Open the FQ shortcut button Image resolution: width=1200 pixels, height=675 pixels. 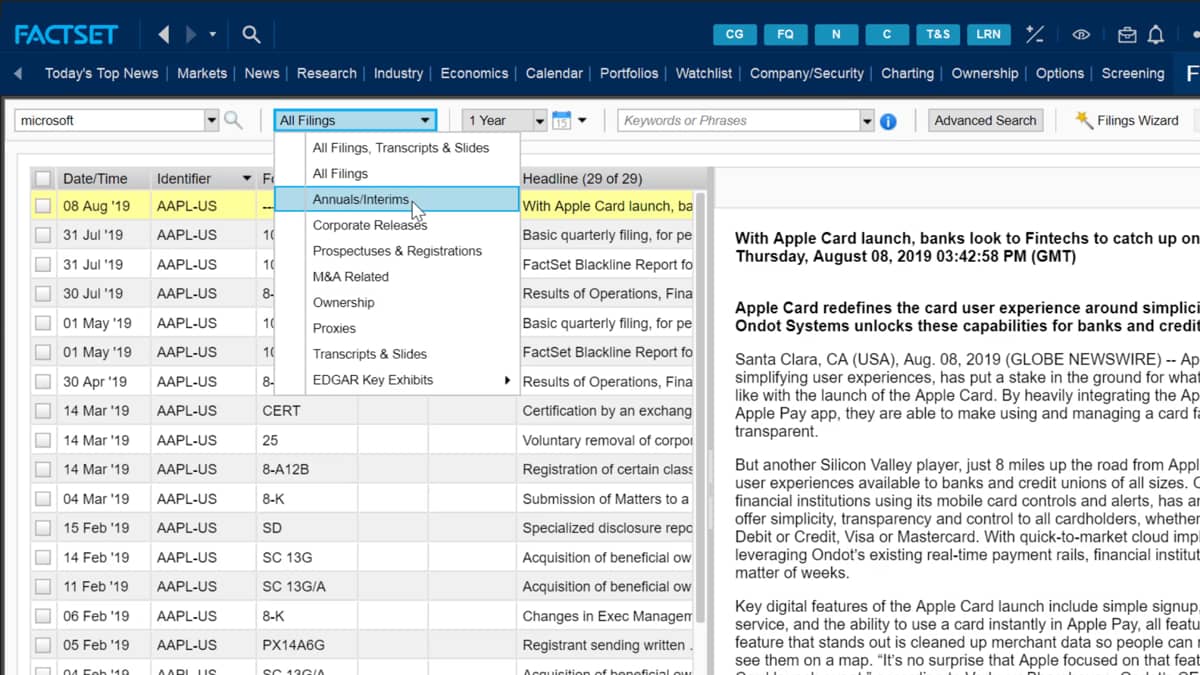[785, 34]
